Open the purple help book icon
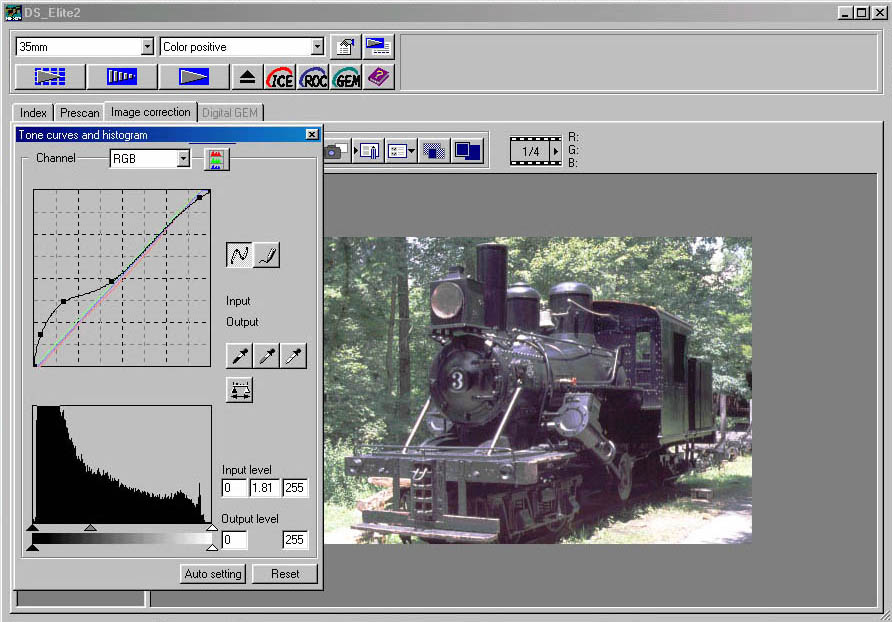The width and height of the screenshot is (892, 622). click(379, 77)
